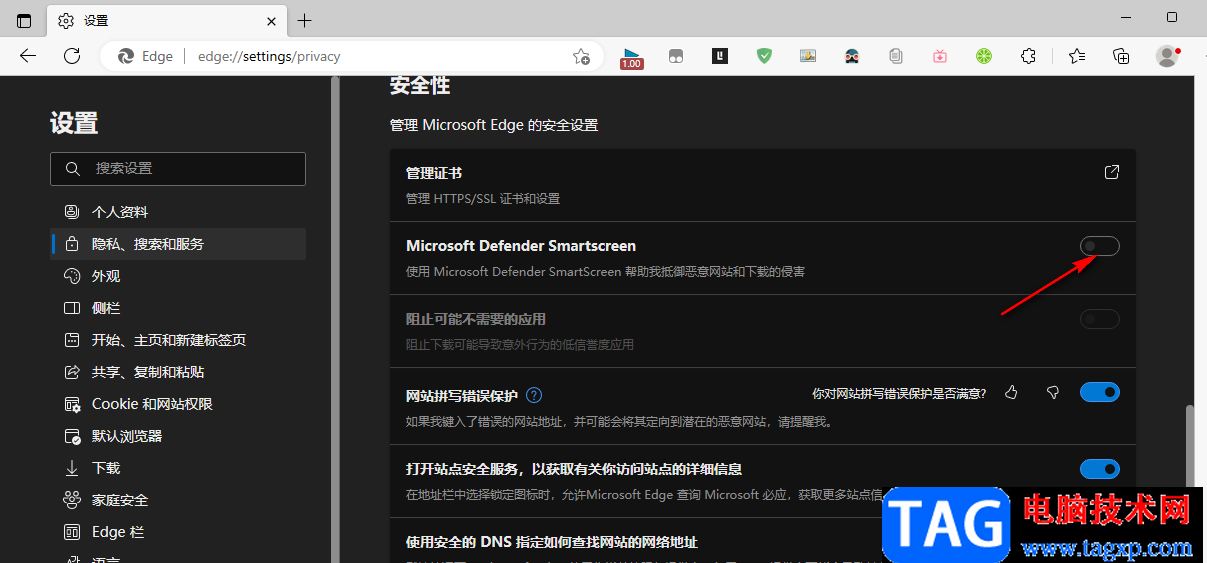Image resolution: width=1207 pixels, height=563 pixels.
Task: Select the 设置 browser tab
Action: tap(167, 20)
